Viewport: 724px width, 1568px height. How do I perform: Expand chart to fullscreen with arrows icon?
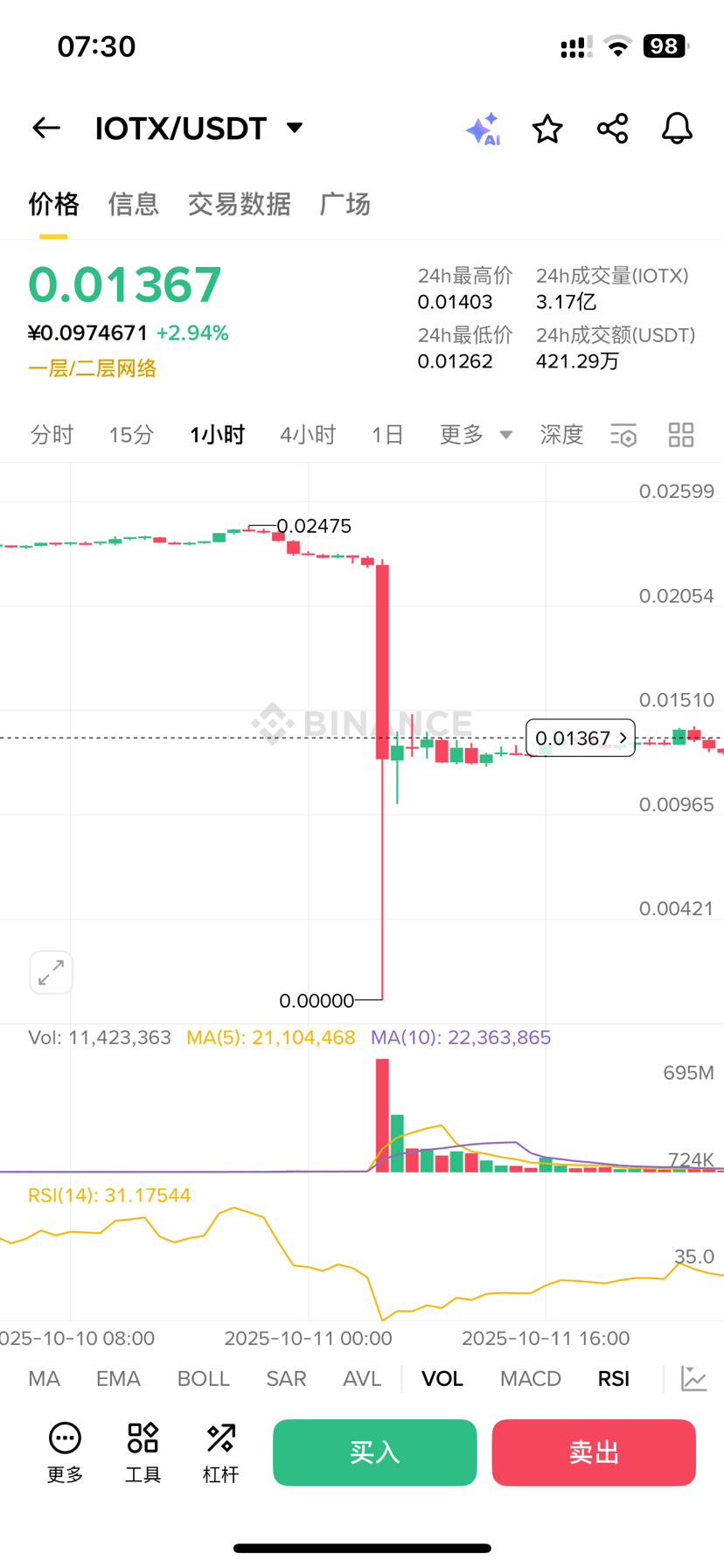point(51,972)
